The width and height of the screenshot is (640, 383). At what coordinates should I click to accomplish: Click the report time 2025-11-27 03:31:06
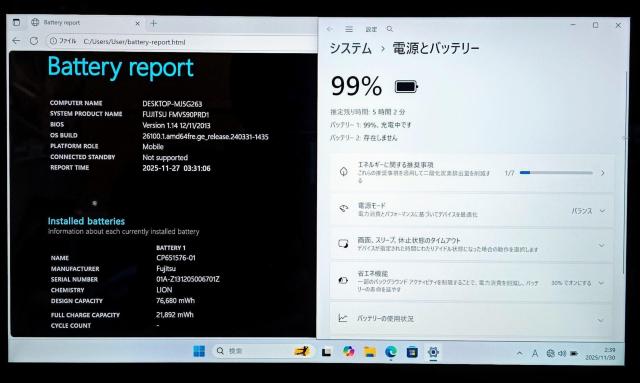tap(176, 168)
